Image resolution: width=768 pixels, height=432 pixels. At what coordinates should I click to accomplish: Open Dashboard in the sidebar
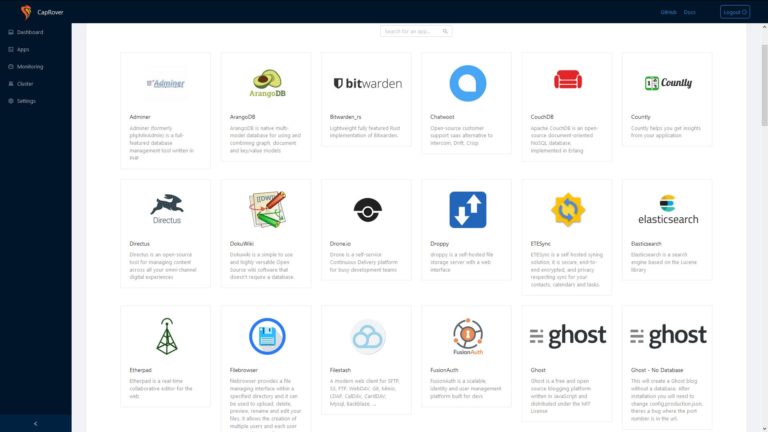29,32
